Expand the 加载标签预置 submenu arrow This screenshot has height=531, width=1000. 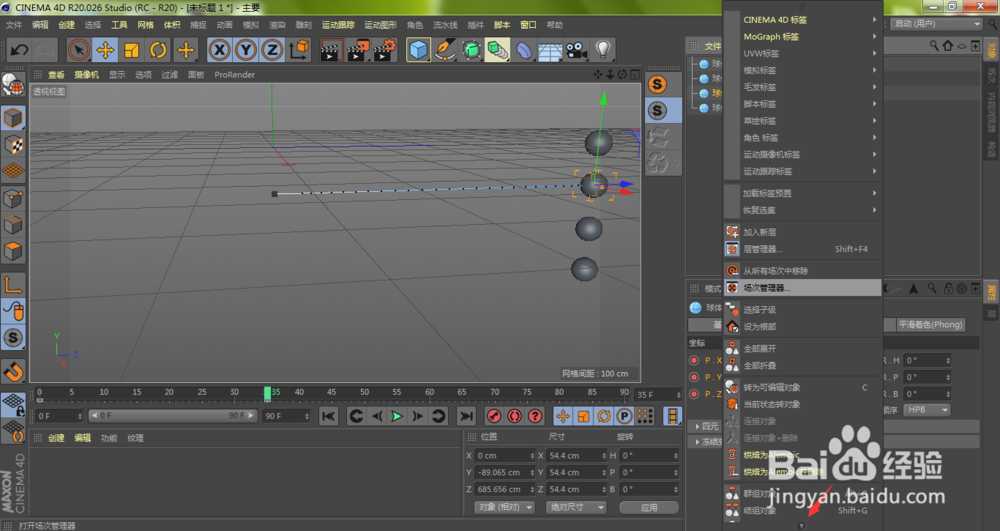pyautogui.click(x=874, y=193)
